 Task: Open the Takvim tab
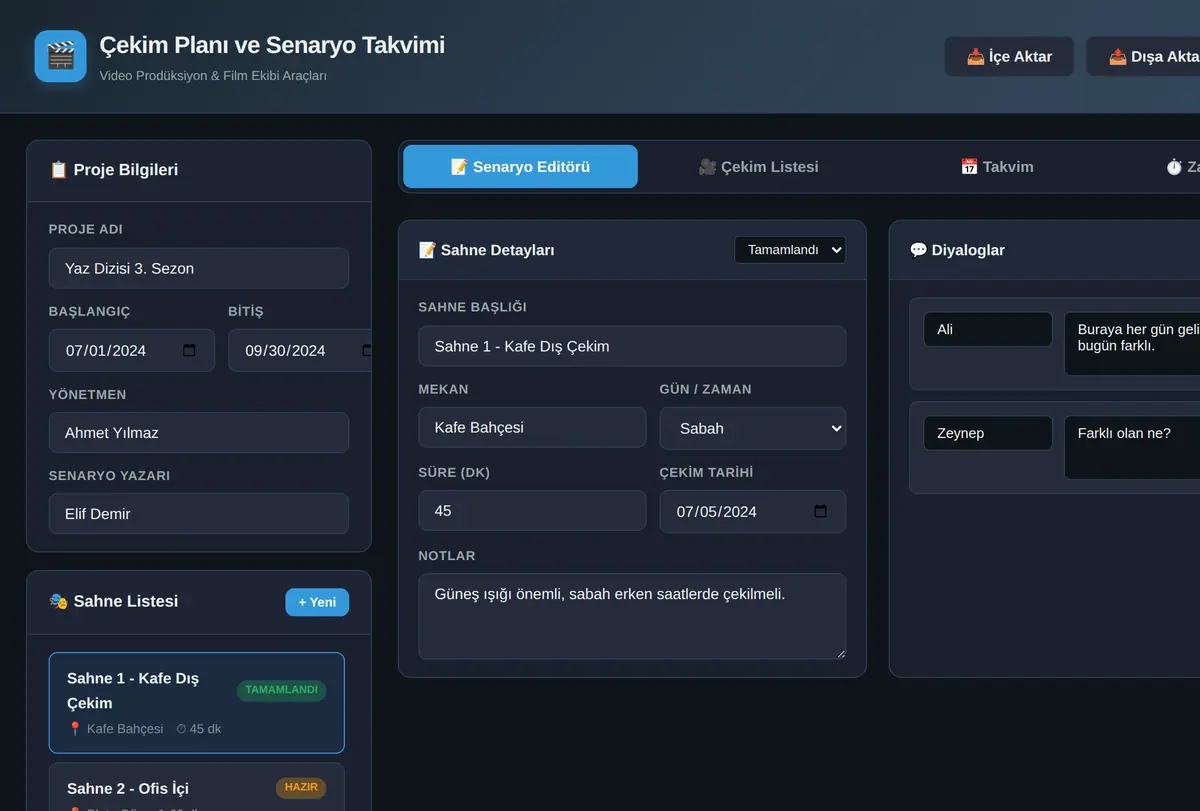click(997, 167)
